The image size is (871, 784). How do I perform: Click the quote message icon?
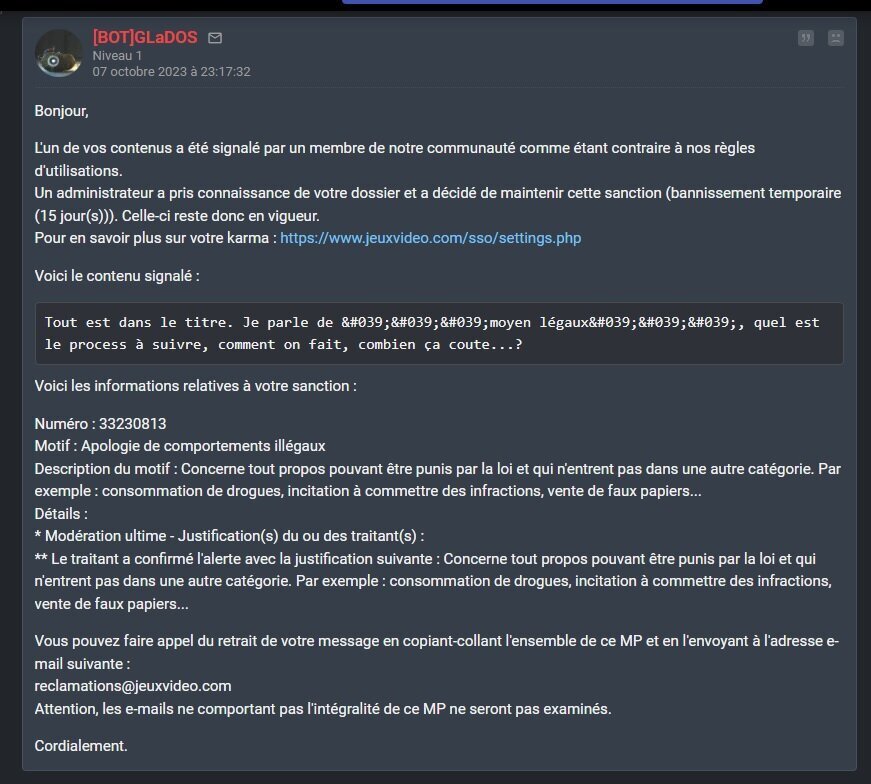click(805, 38)
